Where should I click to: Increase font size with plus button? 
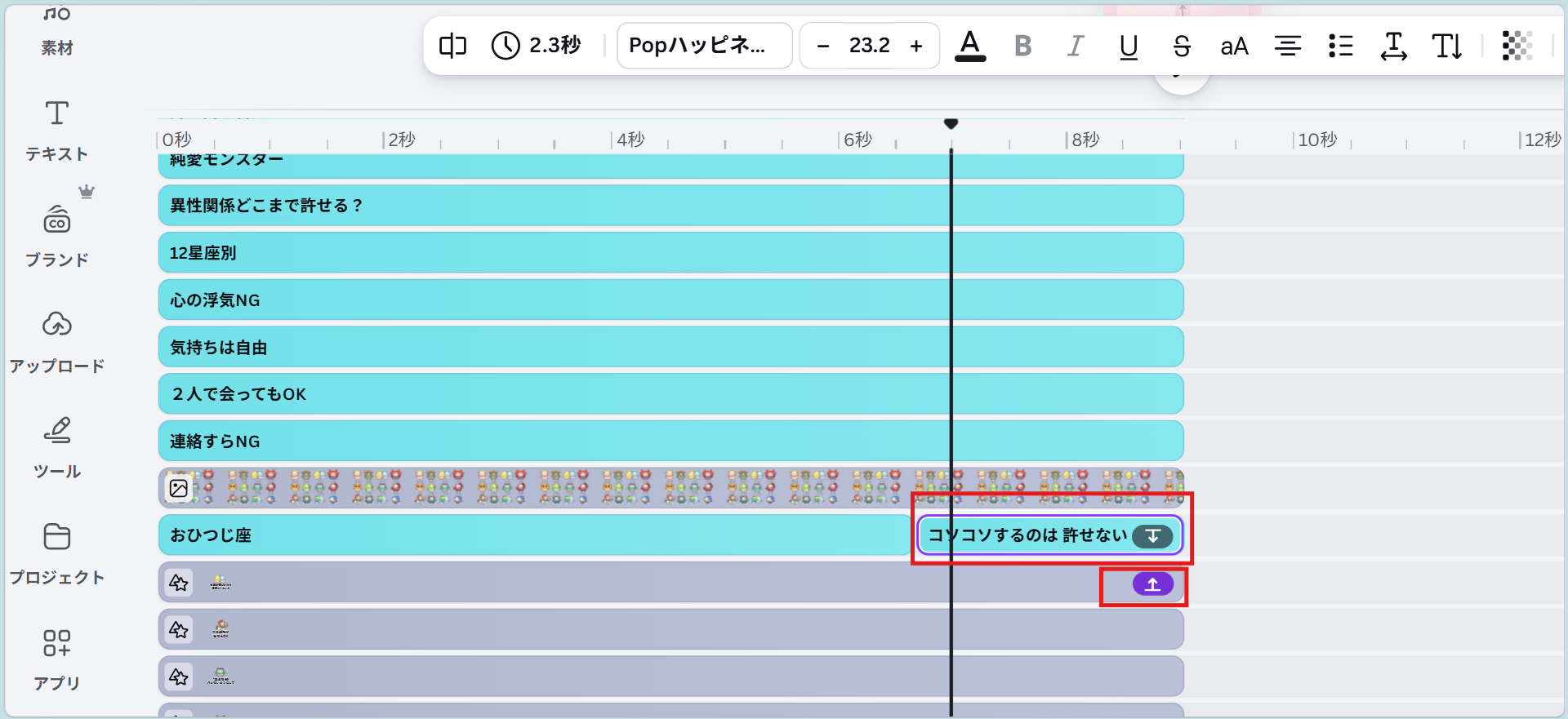[916, 47]
